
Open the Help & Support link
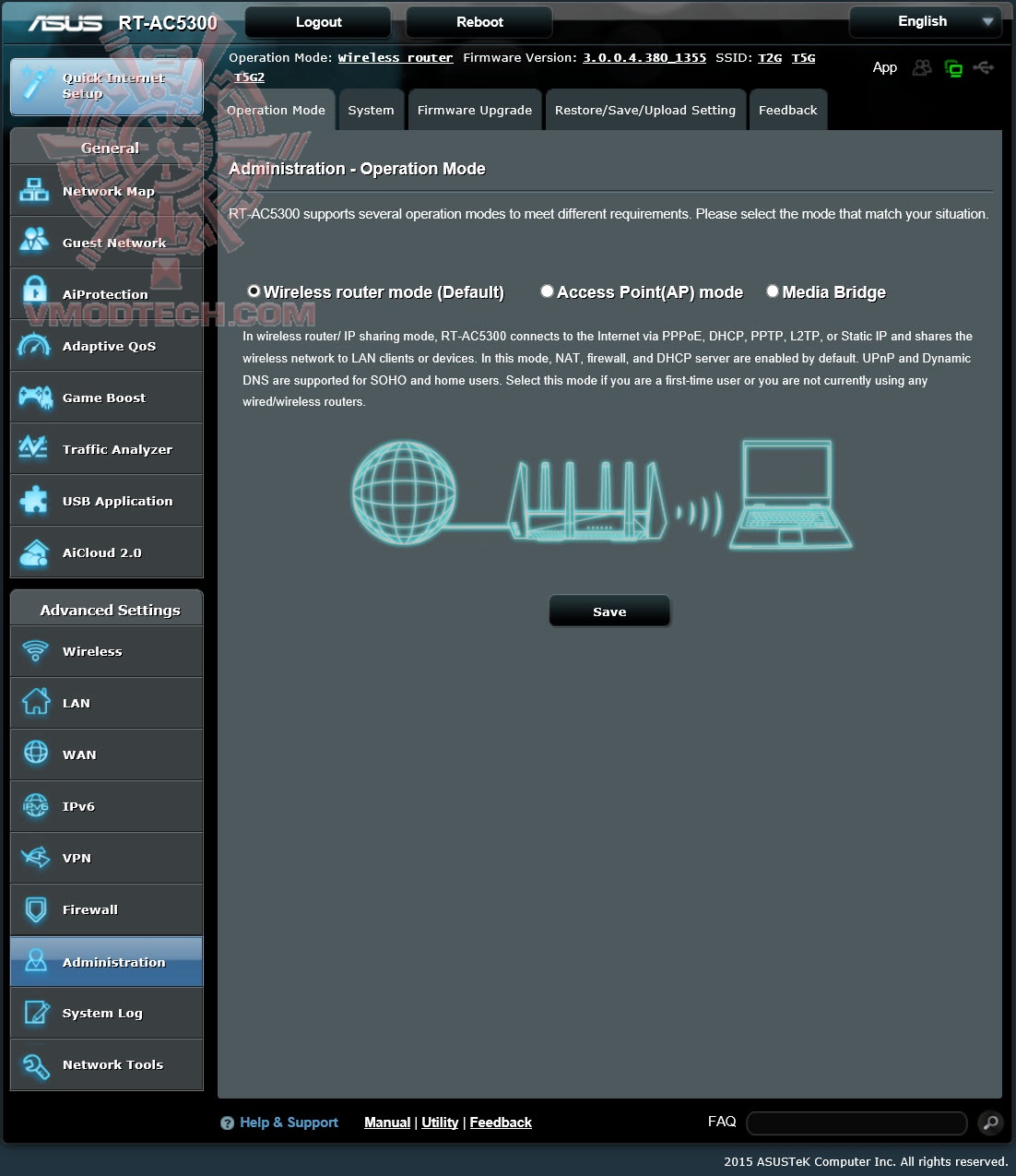289,1123
